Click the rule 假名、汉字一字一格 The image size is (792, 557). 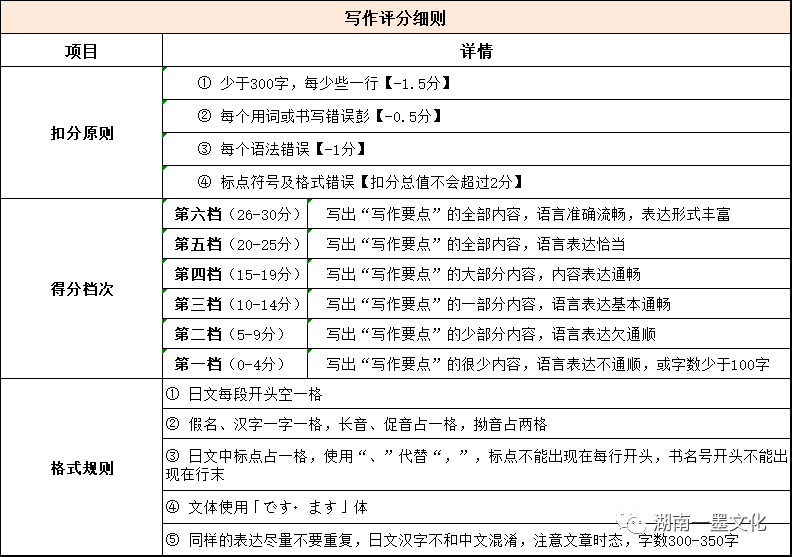(x=476, y=424)
